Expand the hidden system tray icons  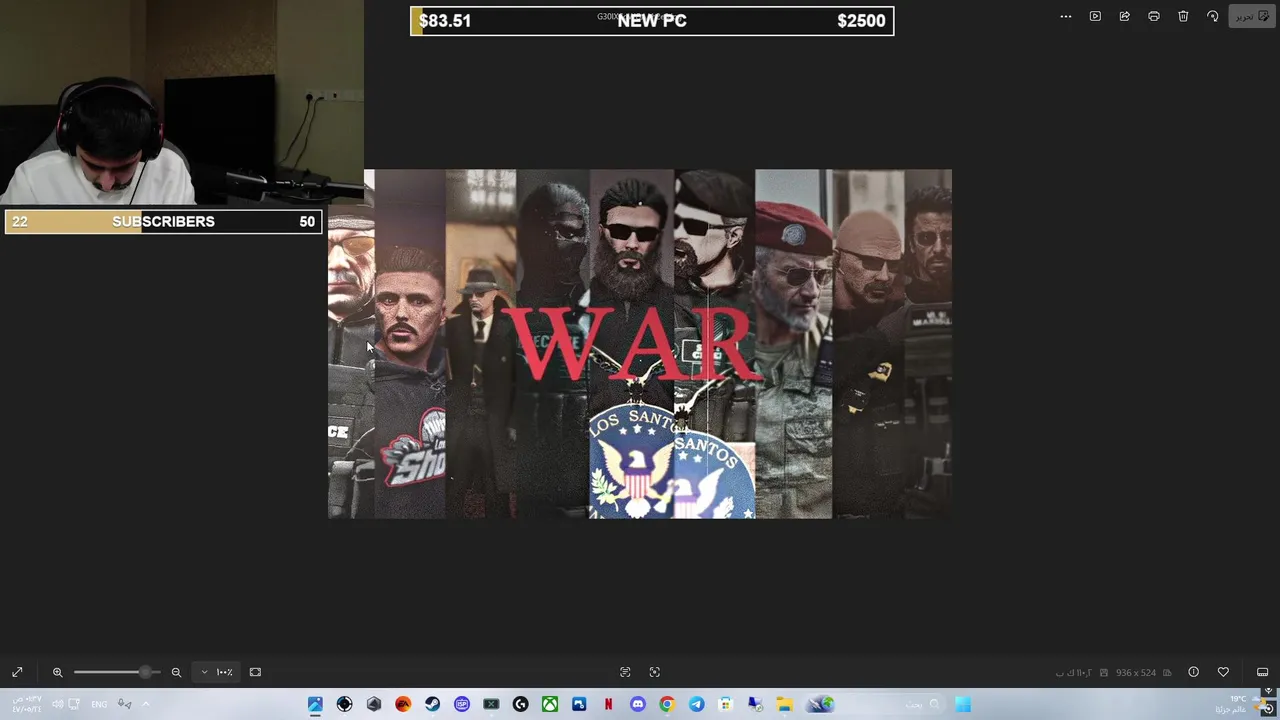pyautogui.click(x=145, y=704)
